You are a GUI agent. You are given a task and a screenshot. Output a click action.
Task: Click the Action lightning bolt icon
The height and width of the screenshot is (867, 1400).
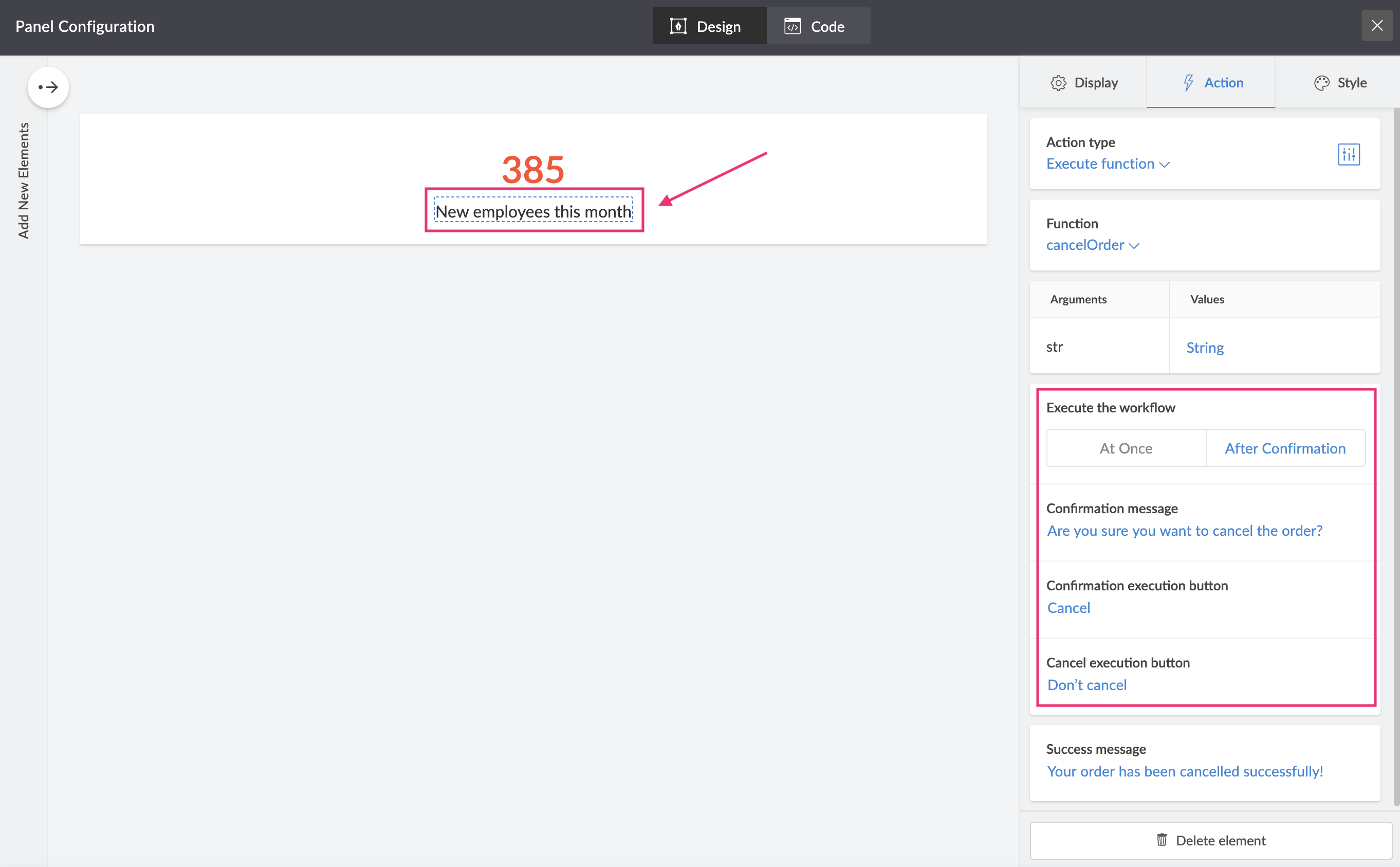pos(1189,83)
